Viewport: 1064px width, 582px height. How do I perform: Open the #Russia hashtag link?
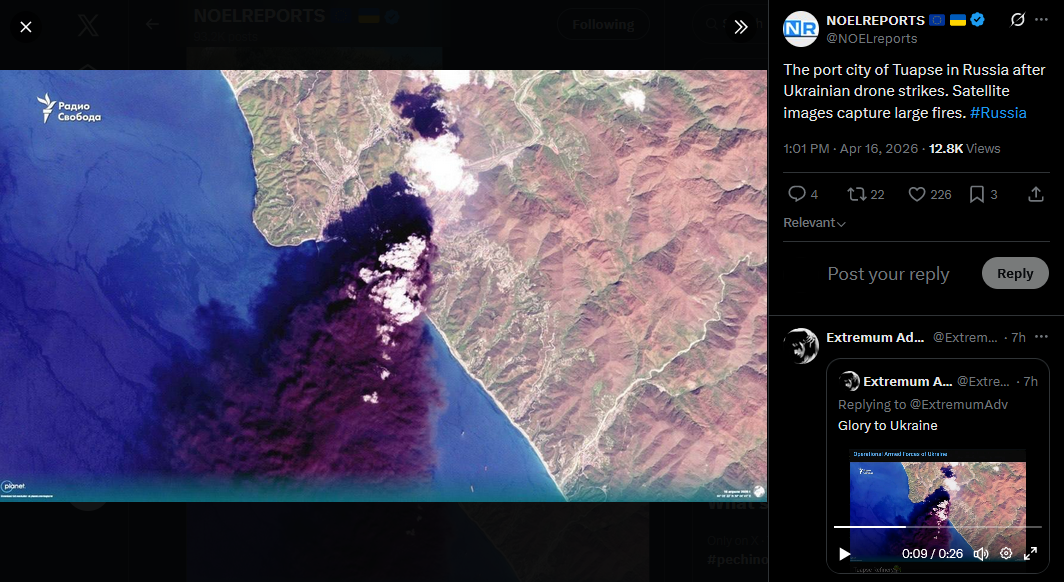998,113
